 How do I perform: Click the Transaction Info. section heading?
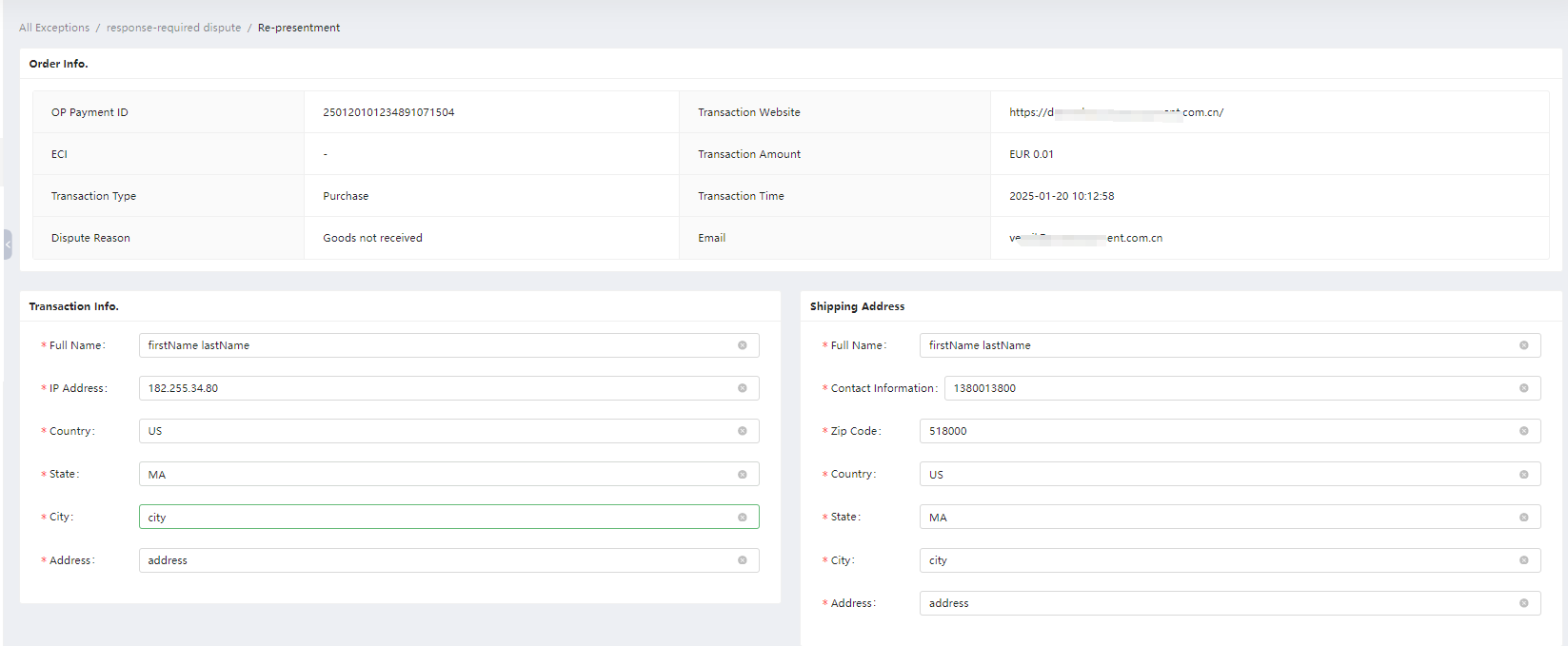pos(73,306)
